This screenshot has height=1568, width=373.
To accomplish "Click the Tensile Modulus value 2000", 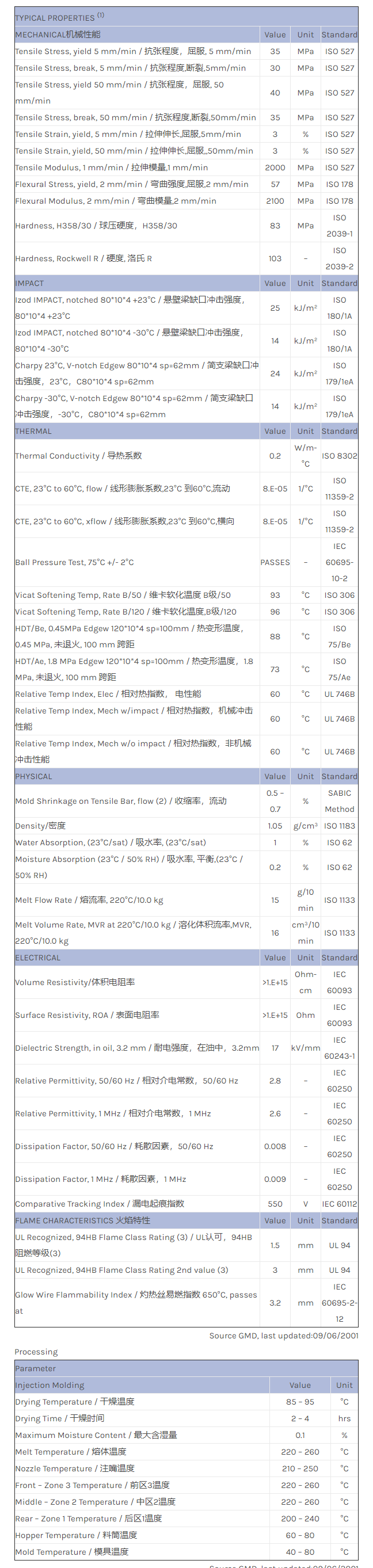I will (x=275, y=167).
